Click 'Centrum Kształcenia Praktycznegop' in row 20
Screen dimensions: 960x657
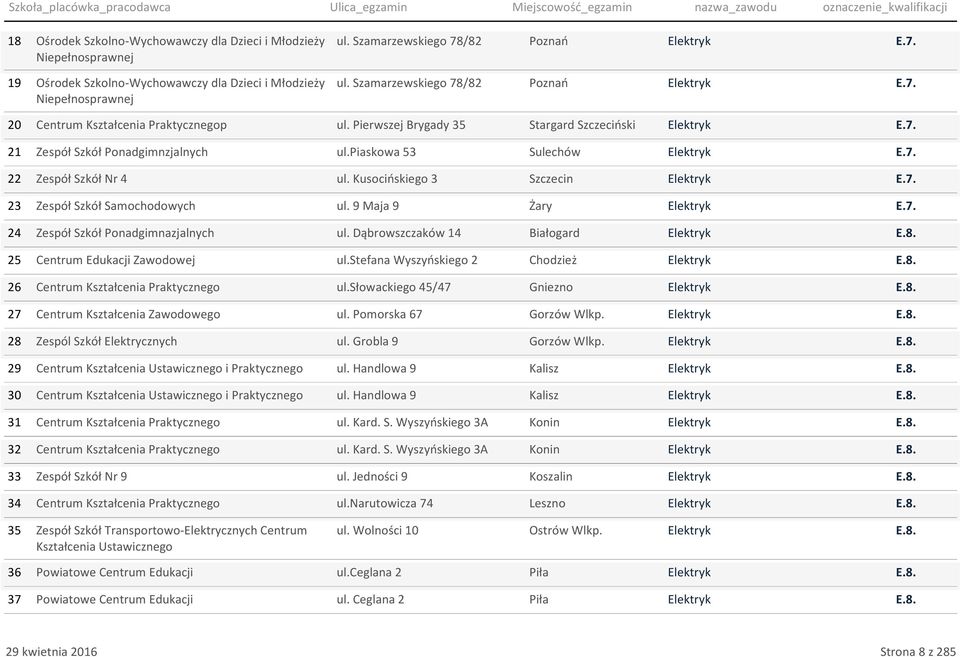click(131, 125)
